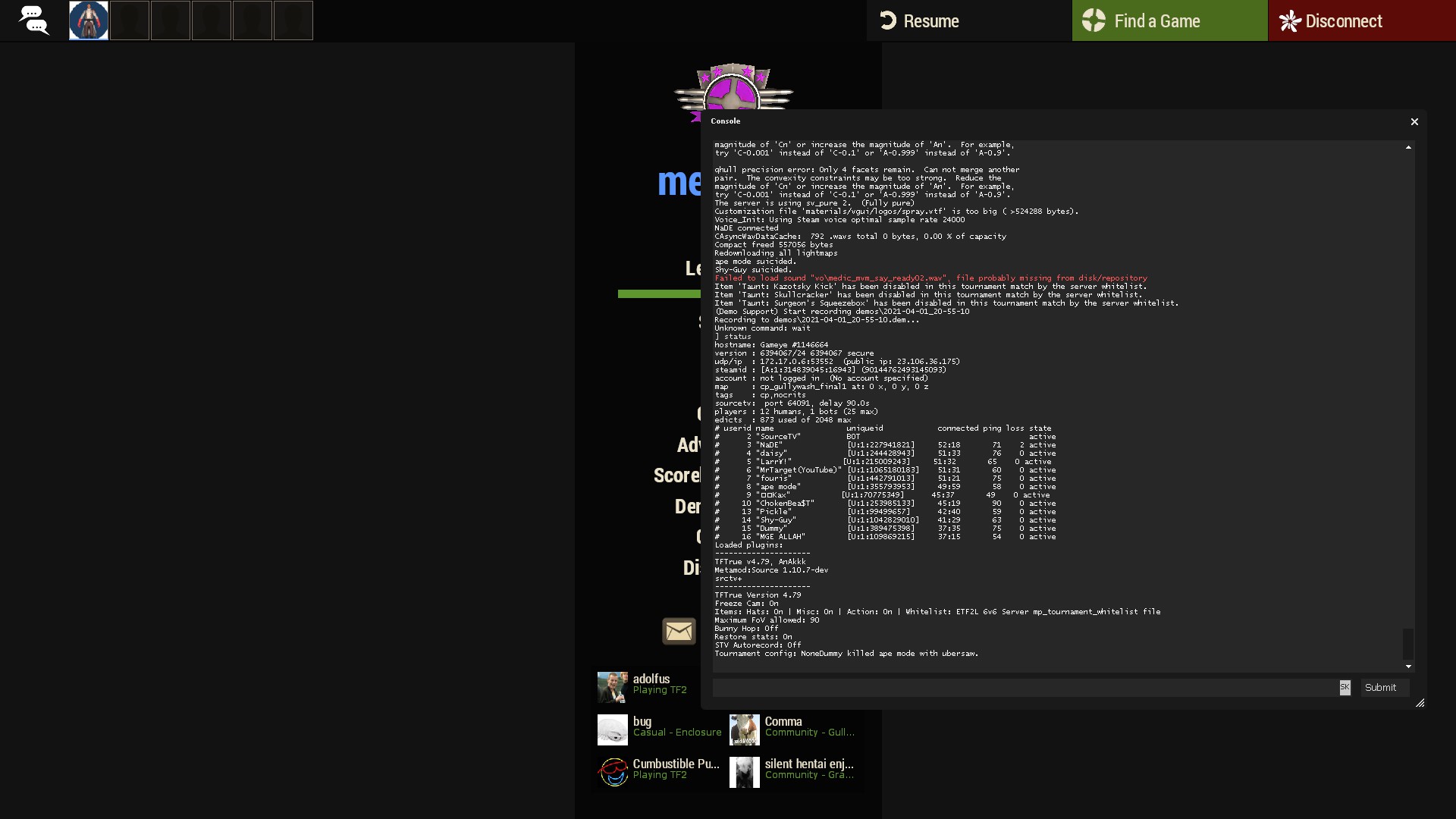The width and height of the screenshot is (1456, 819).
Task: Click the 'udp/ip' server address line
Action: click(837, 362)
